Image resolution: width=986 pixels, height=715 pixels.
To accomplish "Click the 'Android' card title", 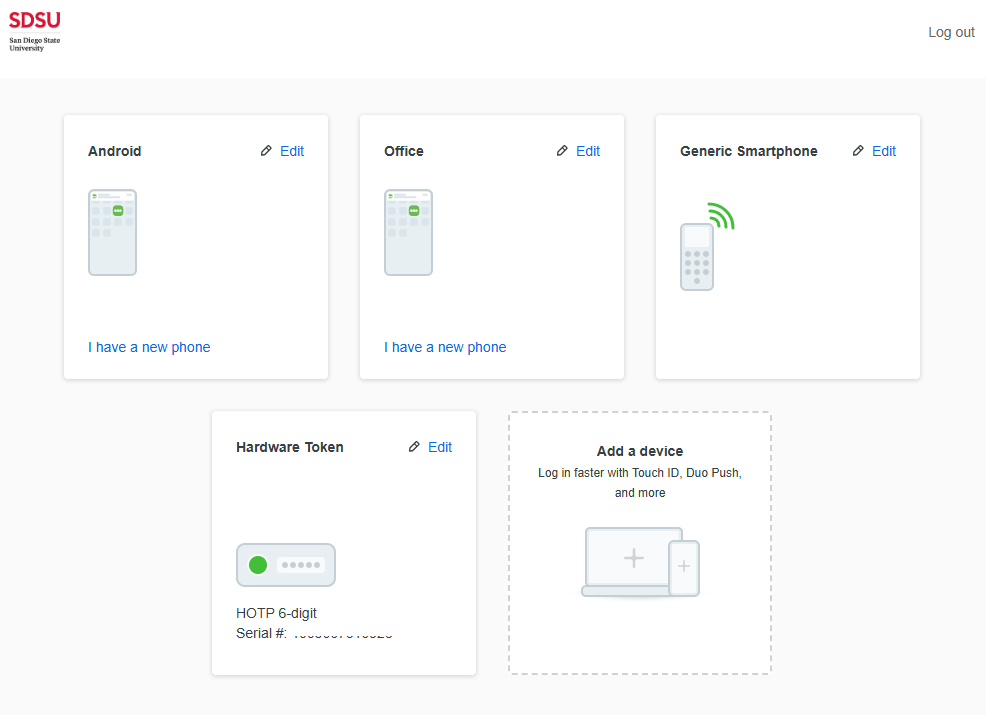I will click(114, 151).
